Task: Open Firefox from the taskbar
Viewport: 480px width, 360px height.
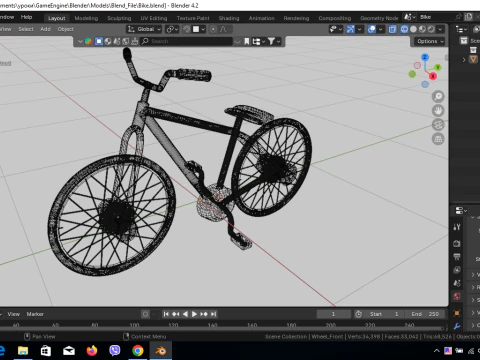Action: (92, 351)
